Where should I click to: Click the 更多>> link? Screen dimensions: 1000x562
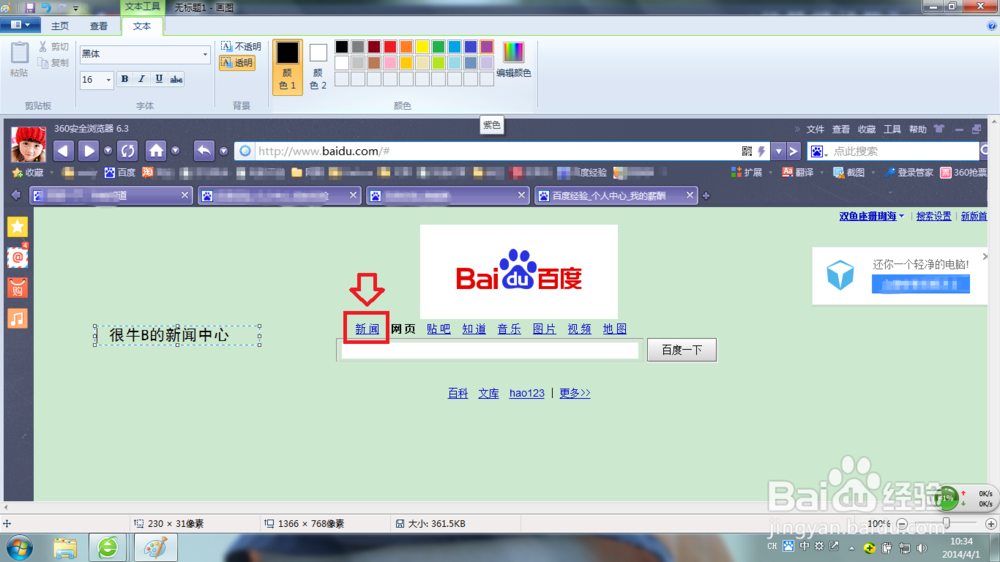coord(575,393)
